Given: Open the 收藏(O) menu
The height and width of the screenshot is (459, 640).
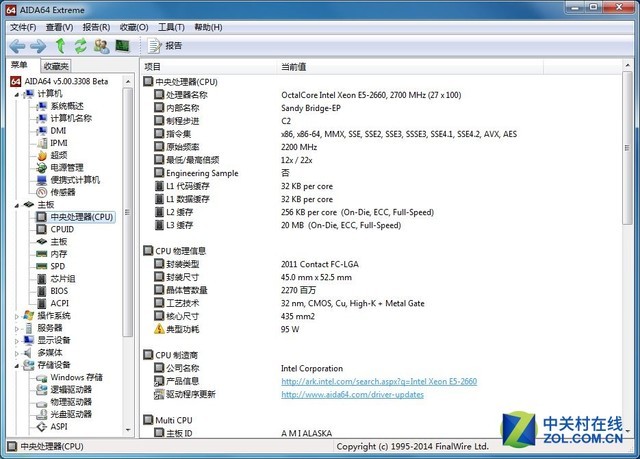Looking at the screenshot, I should pyautogui.click(x=134, y=27).
